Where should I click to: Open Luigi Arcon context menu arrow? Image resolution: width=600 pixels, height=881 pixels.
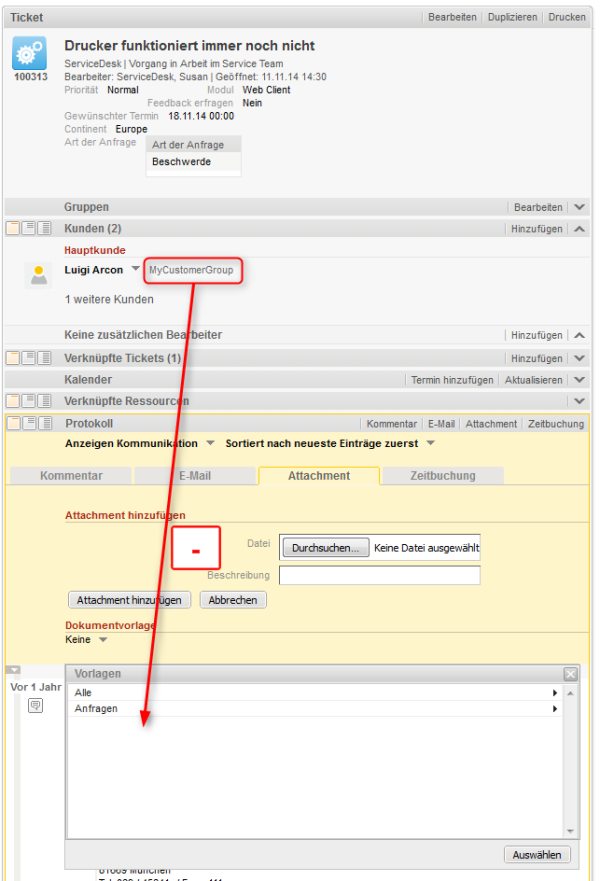coord(135,269)
